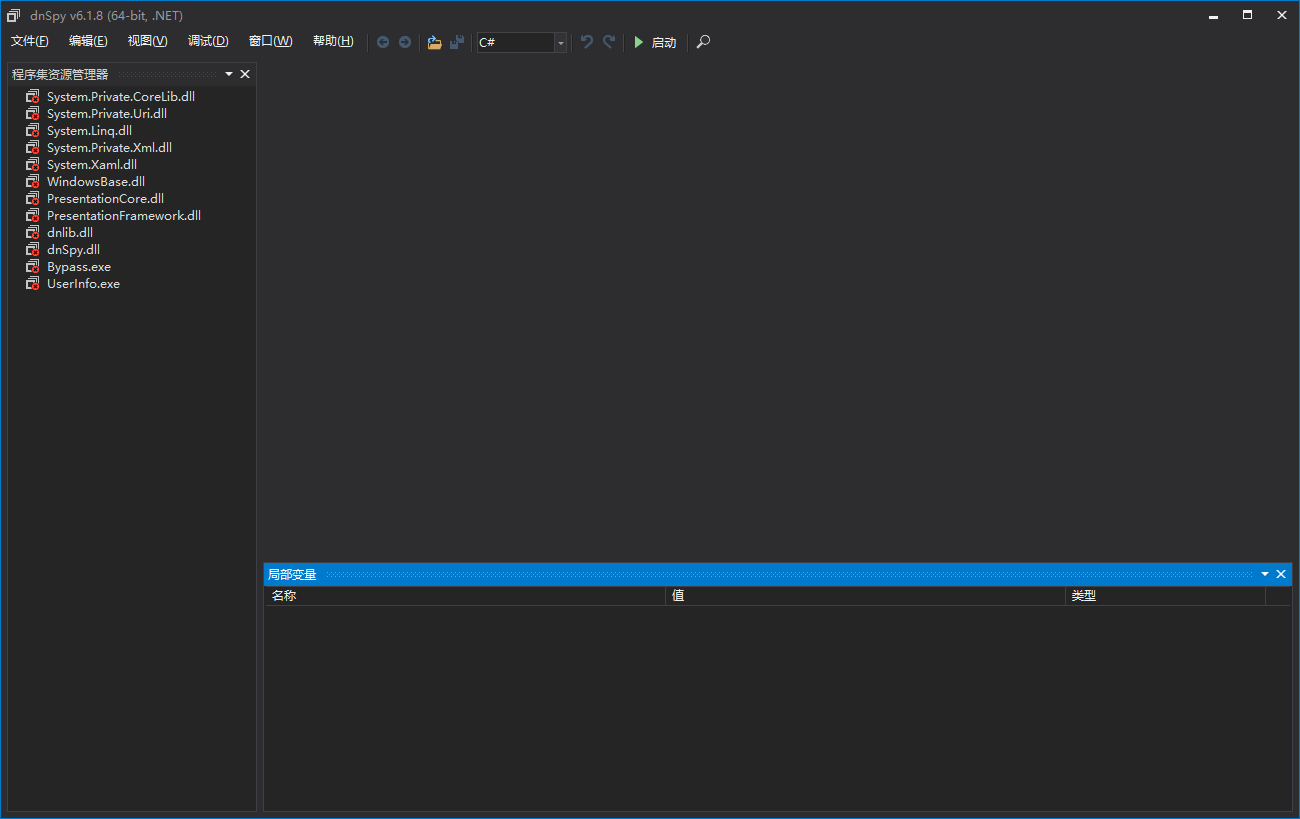This screenshot has height=819, width=1300.
Task: Select System.Private.Xml.dll in the tree
Action: point(109,148)
